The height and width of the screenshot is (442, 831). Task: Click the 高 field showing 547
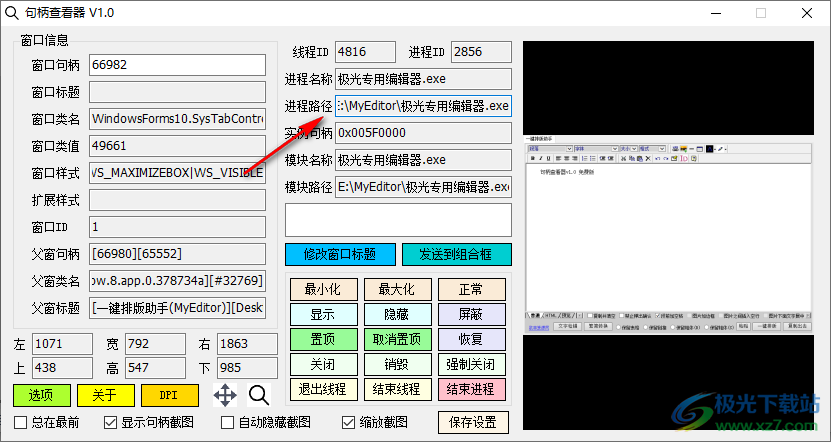(x=155, y=368)
